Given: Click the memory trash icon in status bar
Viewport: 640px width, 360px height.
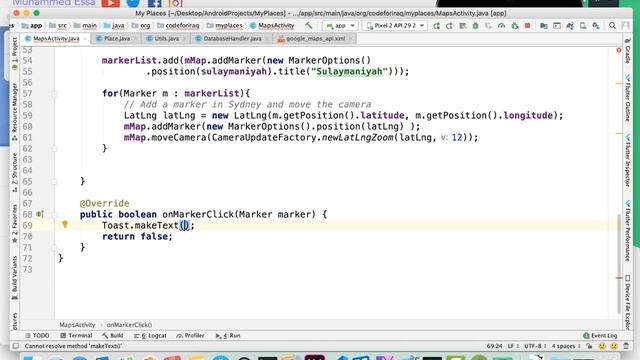Looking at the screenshot, I should (626, 346).
